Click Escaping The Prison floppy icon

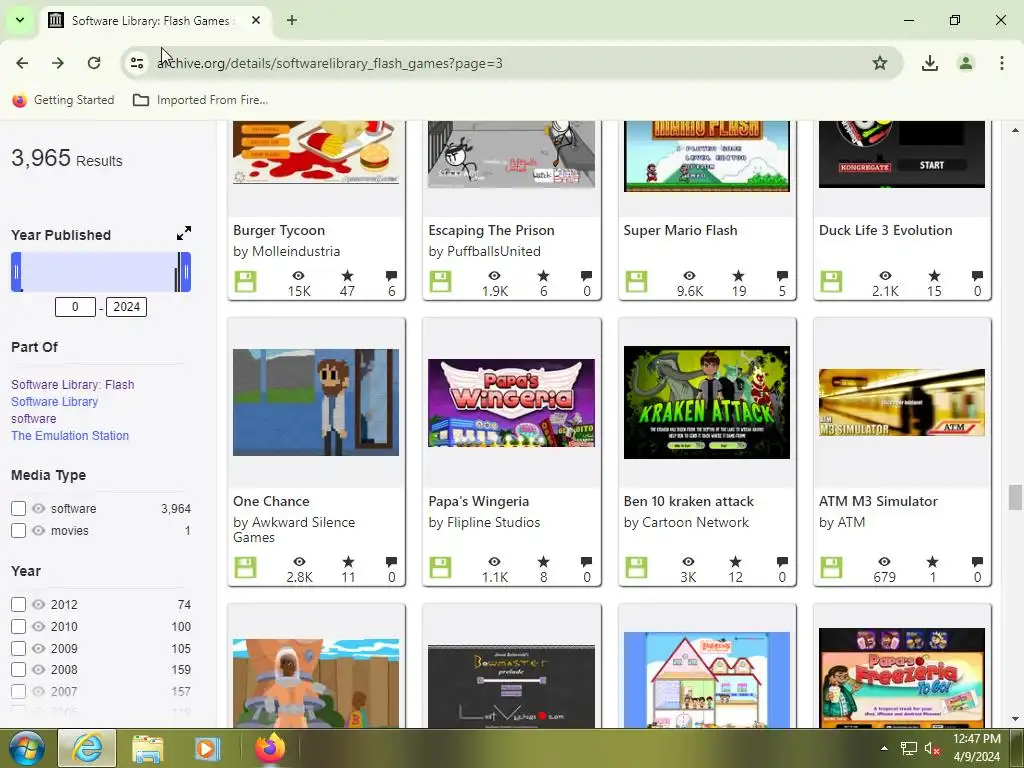point(440,282)
